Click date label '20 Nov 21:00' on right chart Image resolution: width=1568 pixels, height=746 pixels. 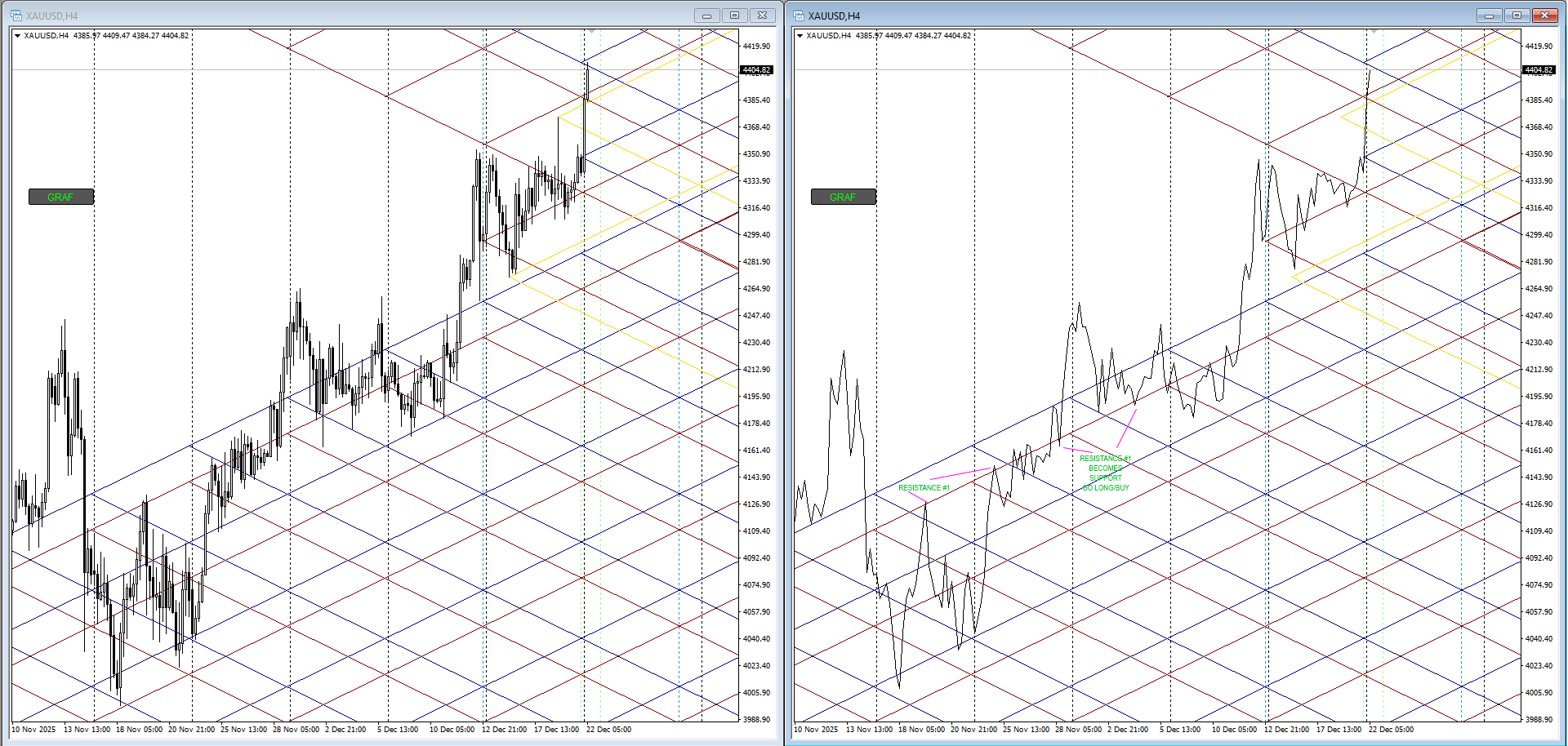coord(973,730)
